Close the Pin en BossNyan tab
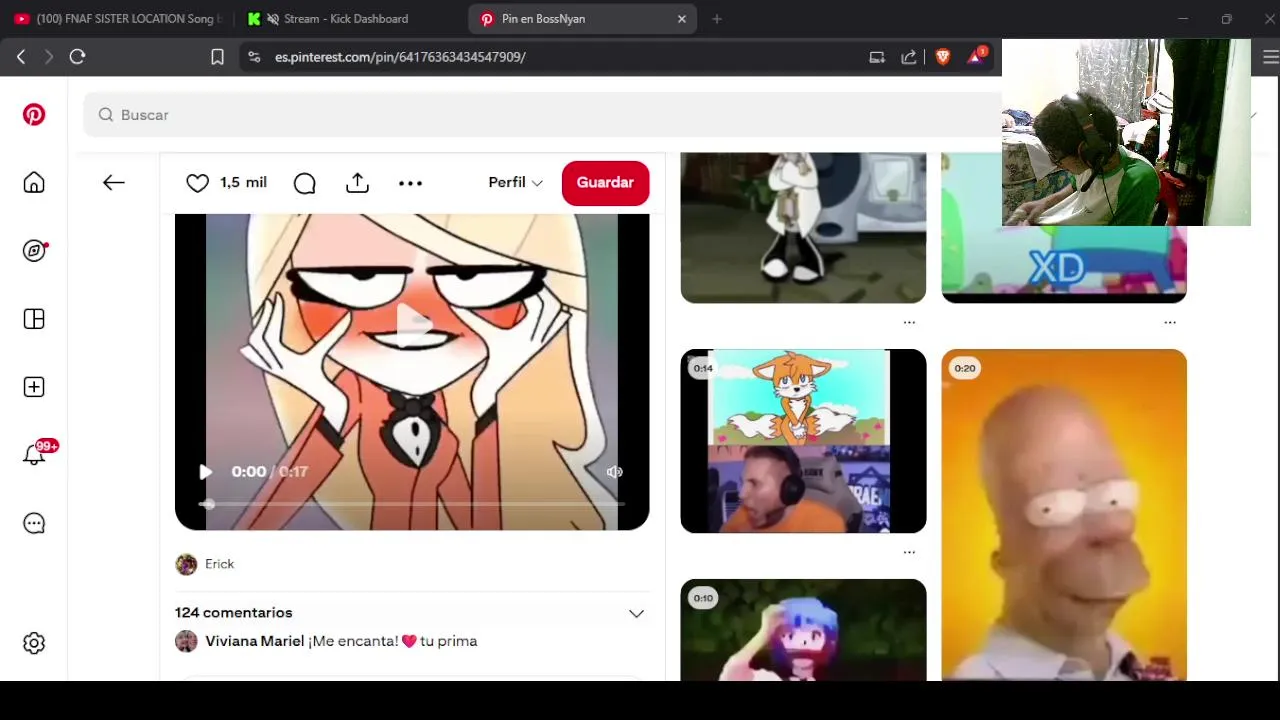The width and height of the screenshot is (1280, 720). 682,19
